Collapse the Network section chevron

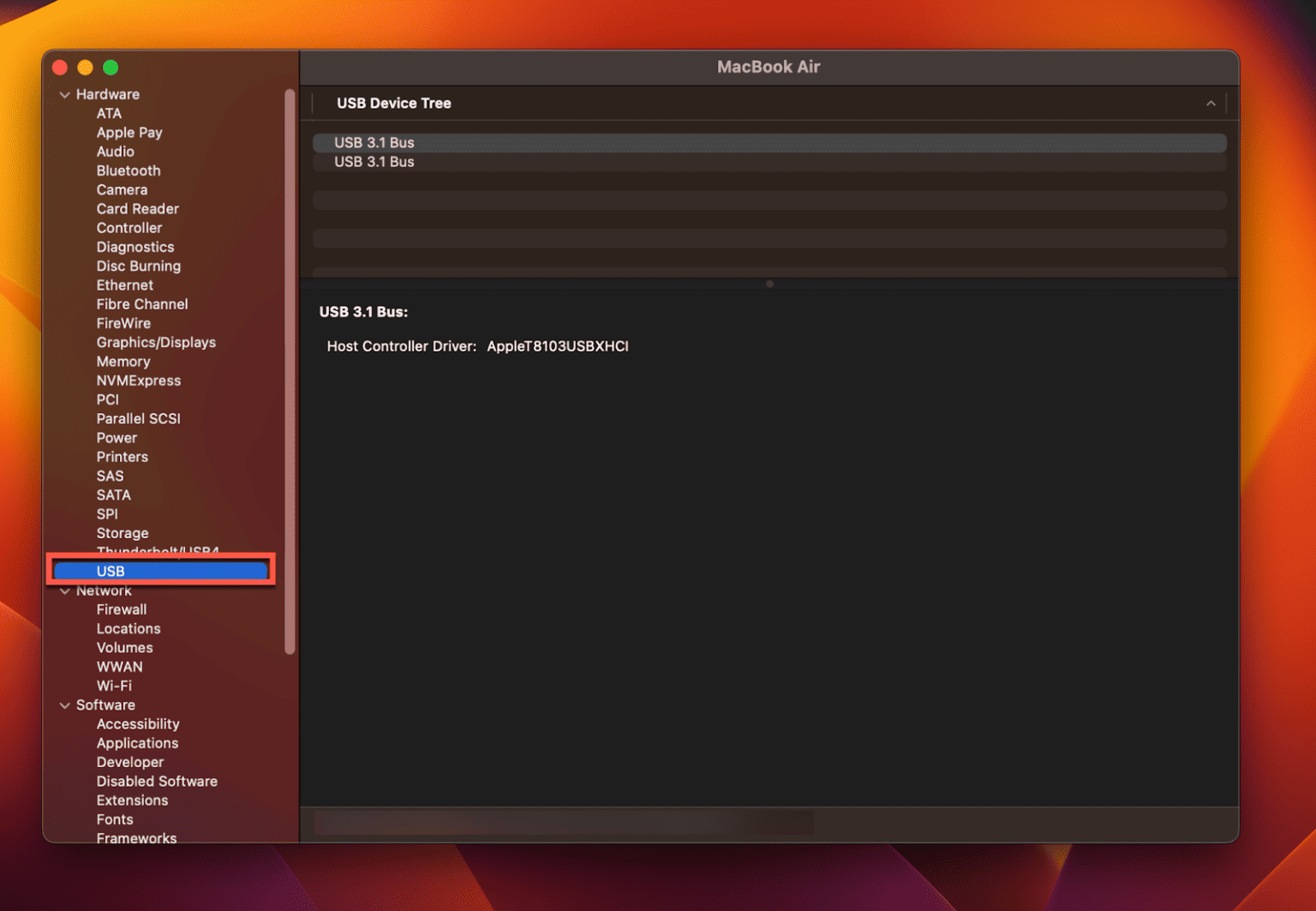point(65,591)
